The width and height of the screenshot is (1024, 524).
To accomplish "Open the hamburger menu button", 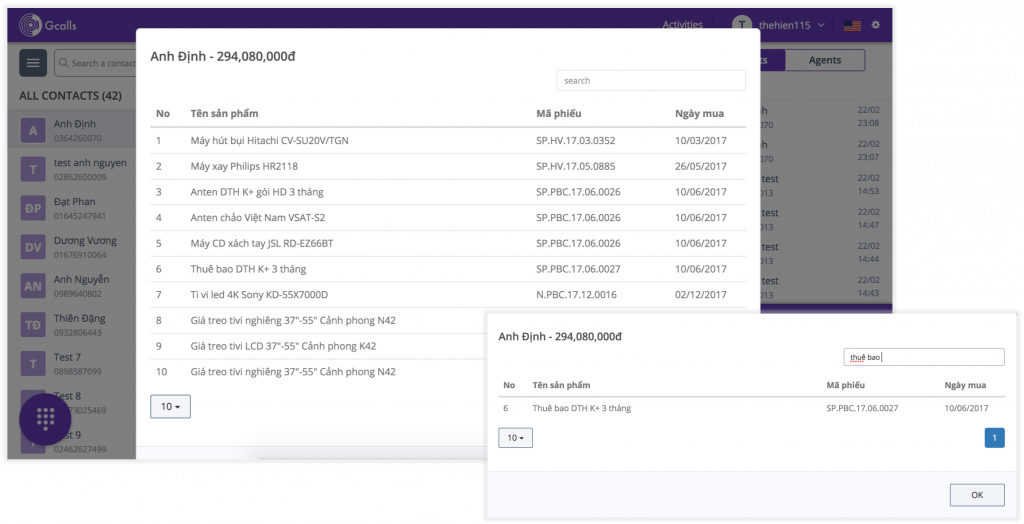I will pos(33,63).
